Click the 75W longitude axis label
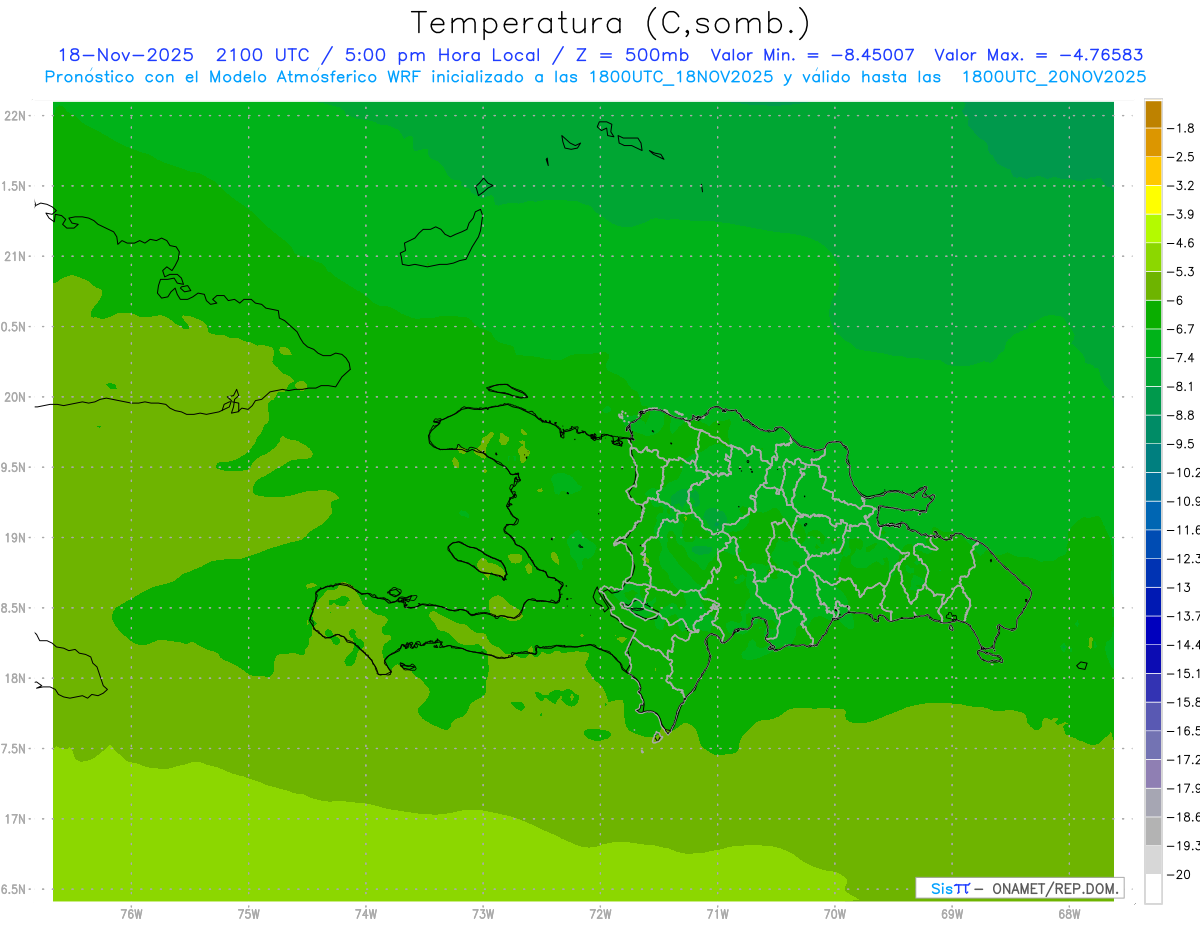Image resolution: width=1200 pixels, height=927 pixels. (249, 914)
